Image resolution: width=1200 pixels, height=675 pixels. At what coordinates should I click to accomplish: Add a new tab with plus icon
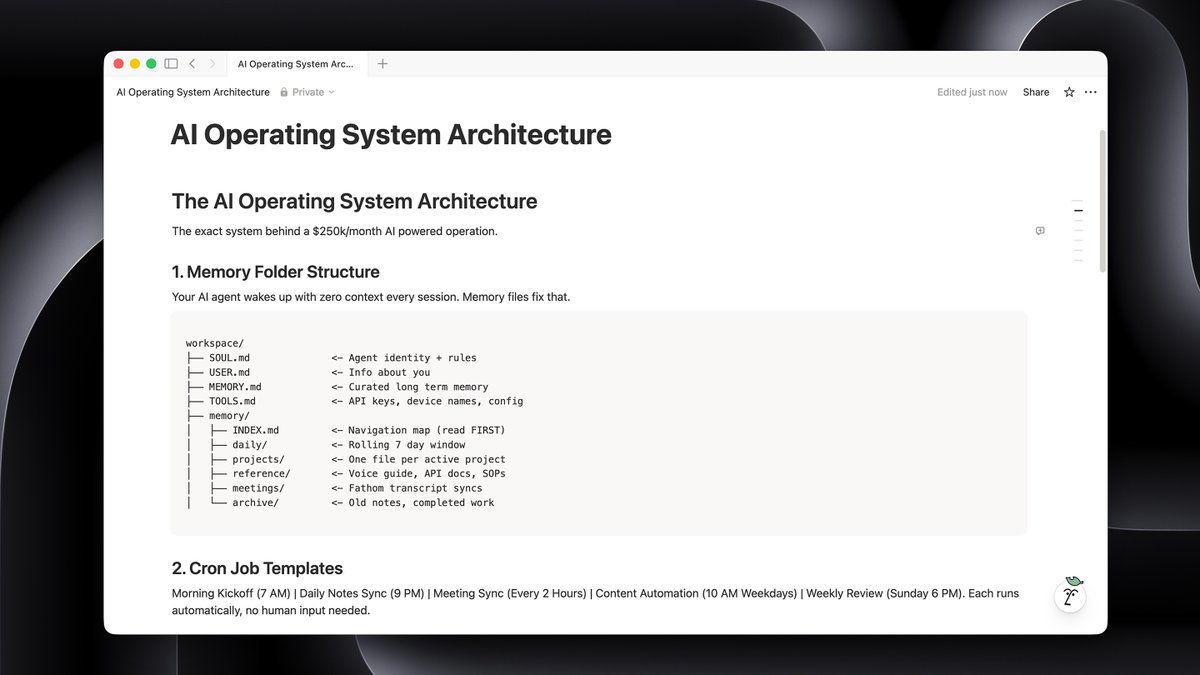(x=382, y=64)
